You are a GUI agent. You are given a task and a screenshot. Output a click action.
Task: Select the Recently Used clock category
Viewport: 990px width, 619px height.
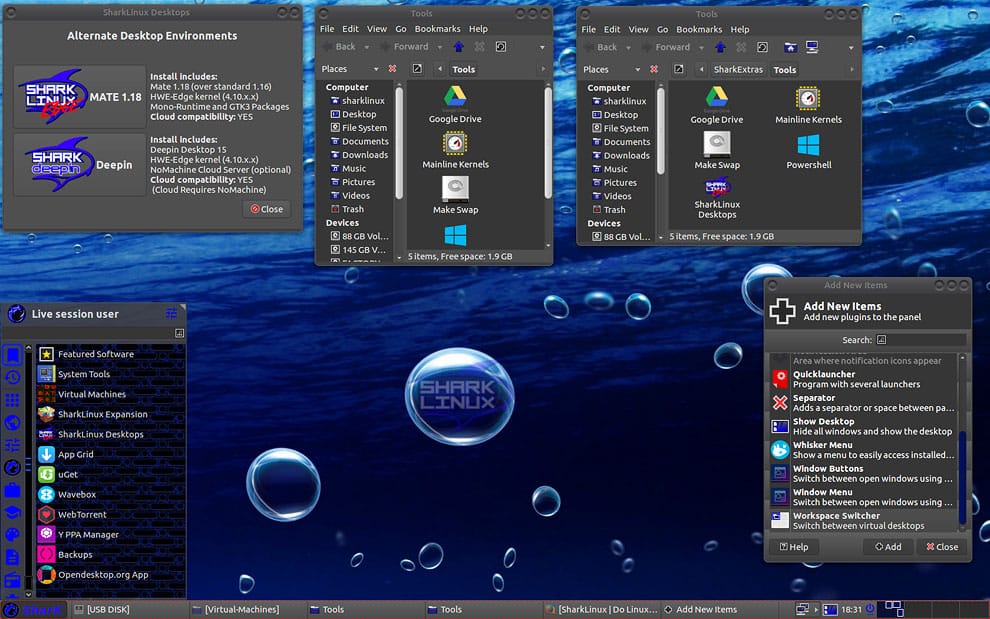pos(13,378)
